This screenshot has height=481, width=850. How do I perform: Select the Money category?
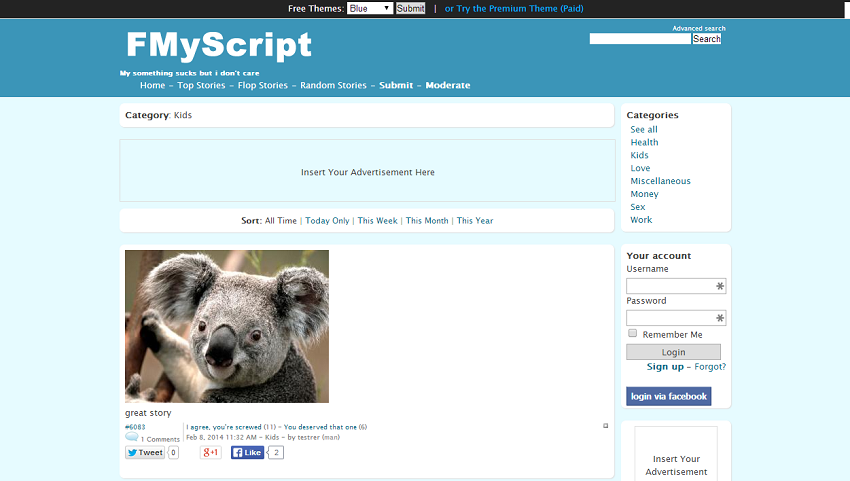tap(644, 194)
